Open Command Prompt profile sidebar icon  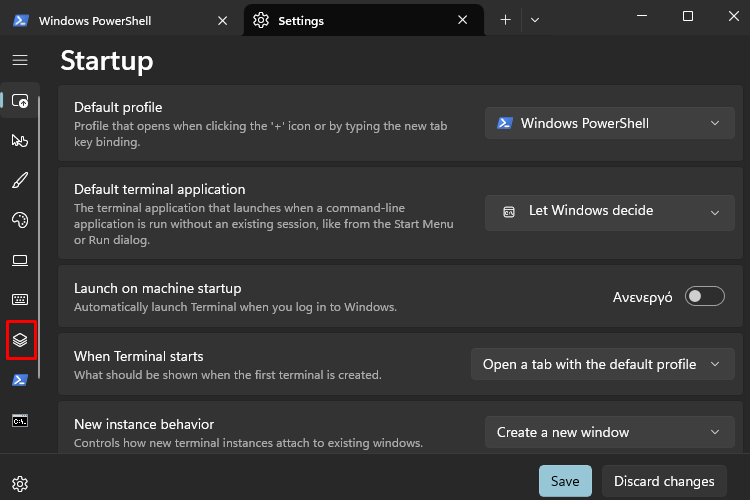pyautogui.click(x=20, y=421)
